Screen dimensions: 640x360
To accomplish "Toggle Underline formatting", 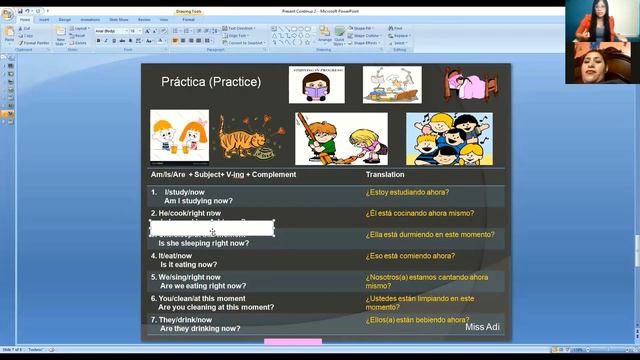I will [114, 41].
